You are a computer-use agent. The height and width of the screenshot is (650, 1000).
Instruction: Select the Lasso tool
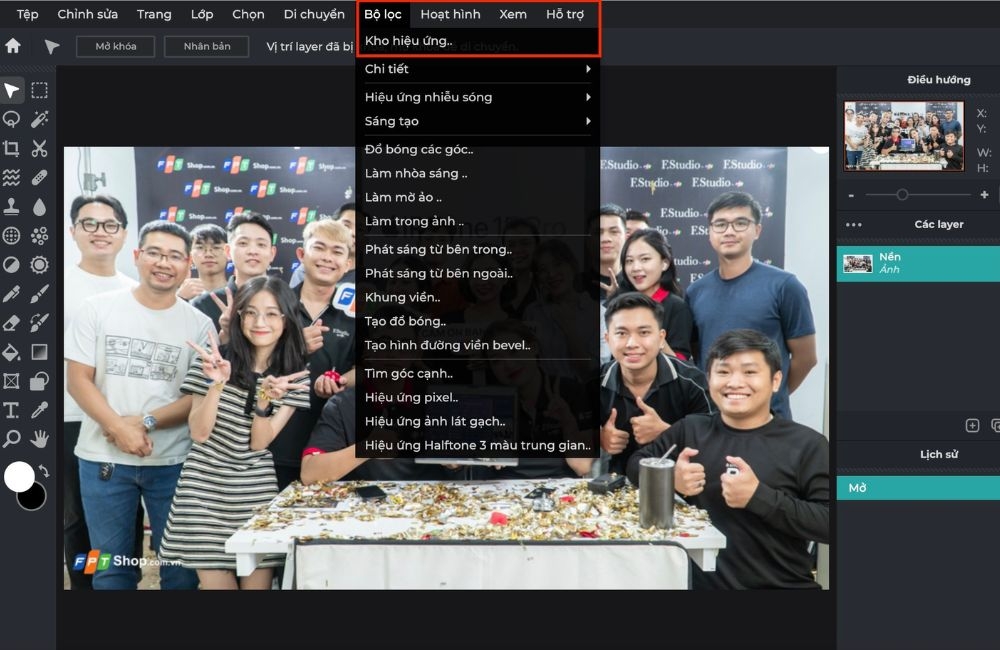[x=13, y=120]
